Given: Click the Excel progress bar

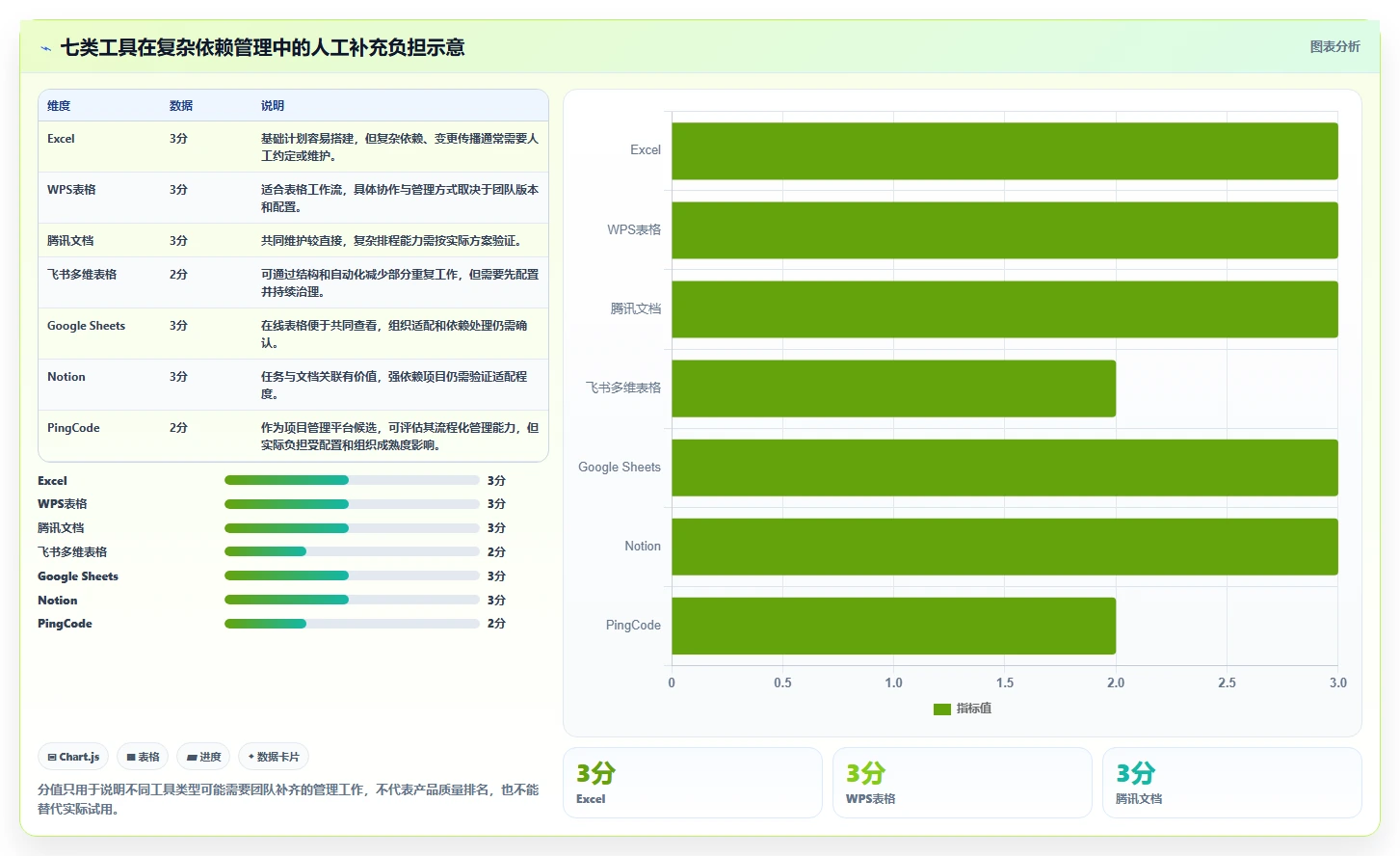Looking at the screenshot, I should click(352, 480).
